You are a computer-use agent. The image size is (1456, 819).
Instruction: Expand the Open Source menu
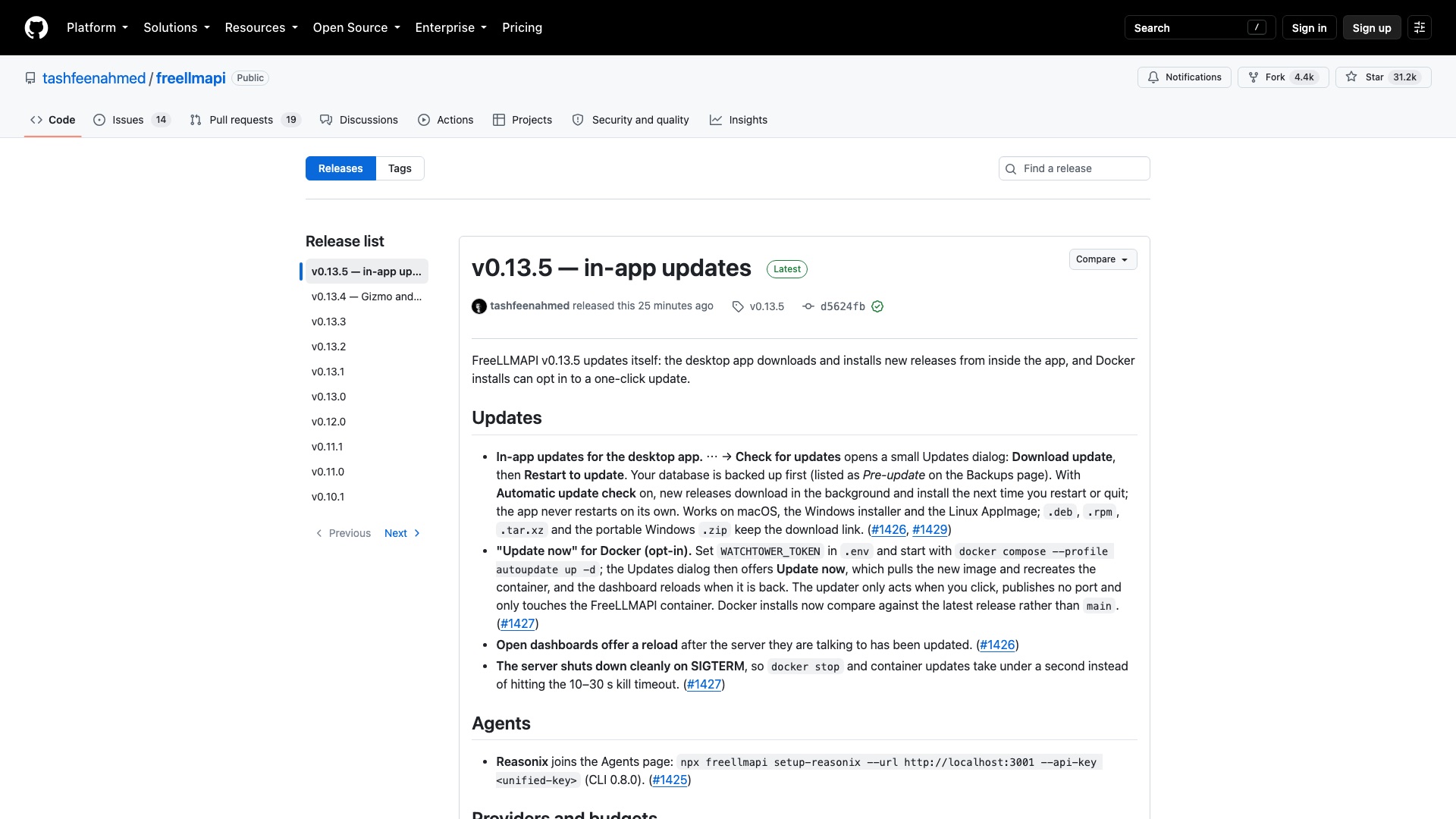coord(356,28)
